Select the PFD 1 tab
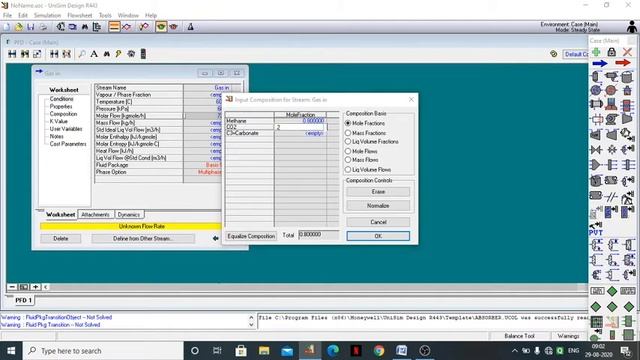The height and width of the screenshot is (360, 640). pos(23,300)
